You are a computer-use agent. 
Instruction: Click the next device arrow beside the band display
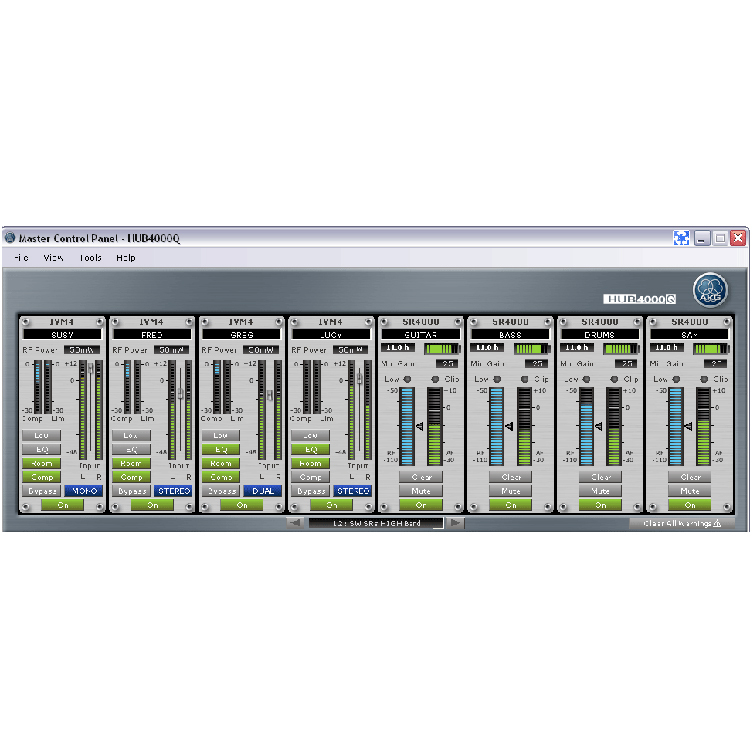click(x=455, y=523)
